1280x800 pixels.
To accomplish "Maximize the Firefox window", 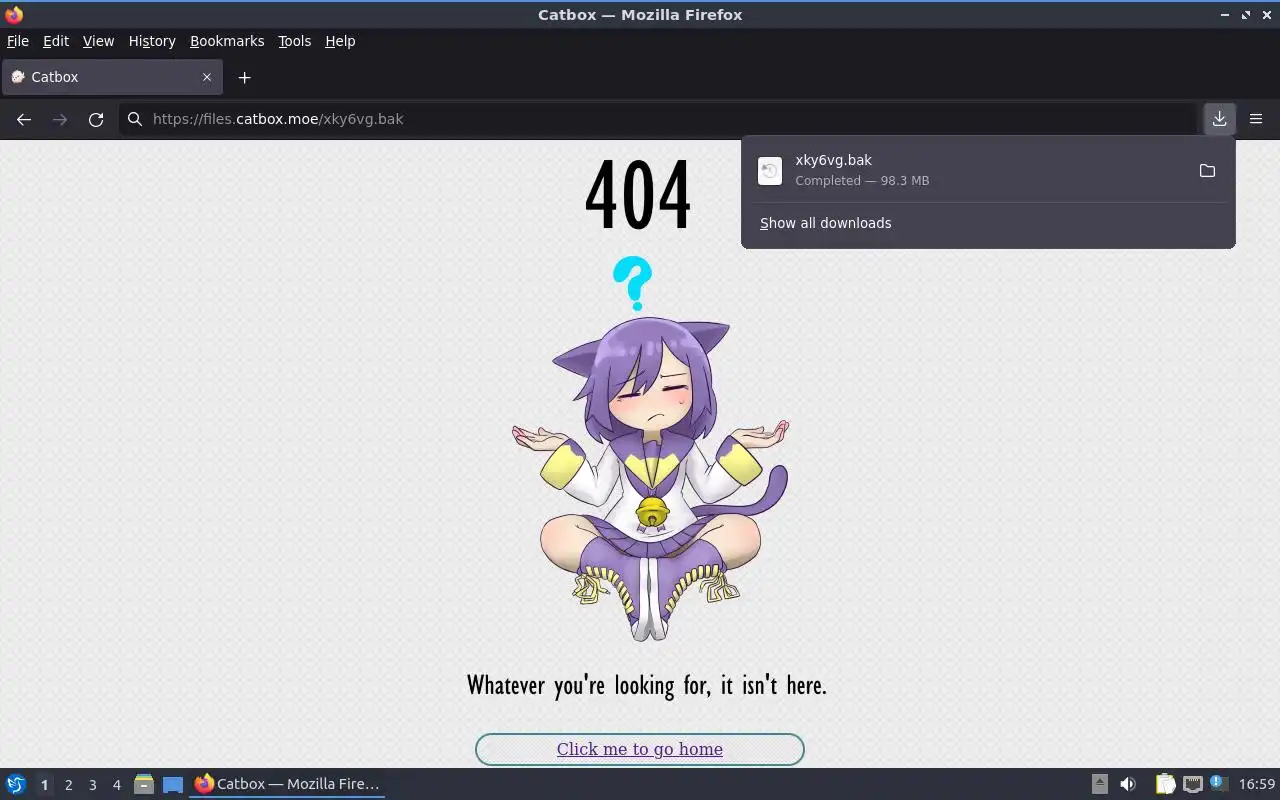I will (x=1246, y=15).
